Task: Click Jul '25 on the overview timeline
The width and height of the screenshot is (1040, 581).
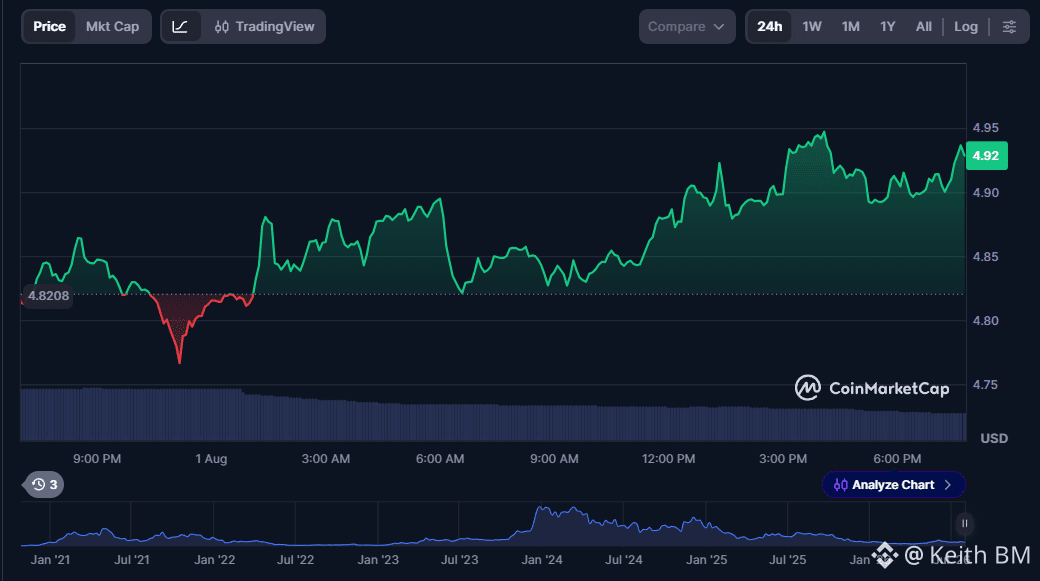Action: coord(787,560)
